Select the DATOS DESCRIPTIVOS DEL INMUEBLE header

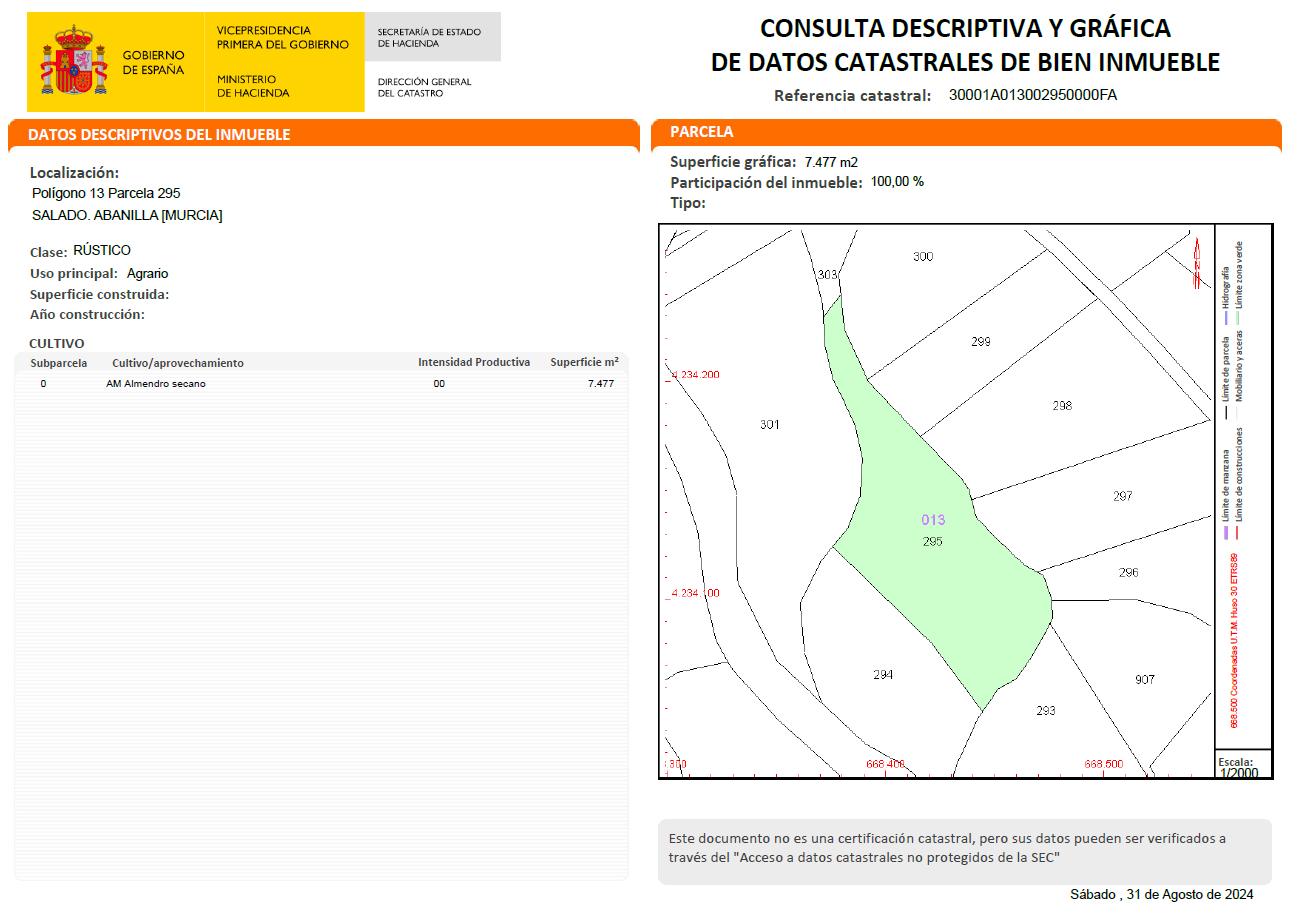coord(159,135)
